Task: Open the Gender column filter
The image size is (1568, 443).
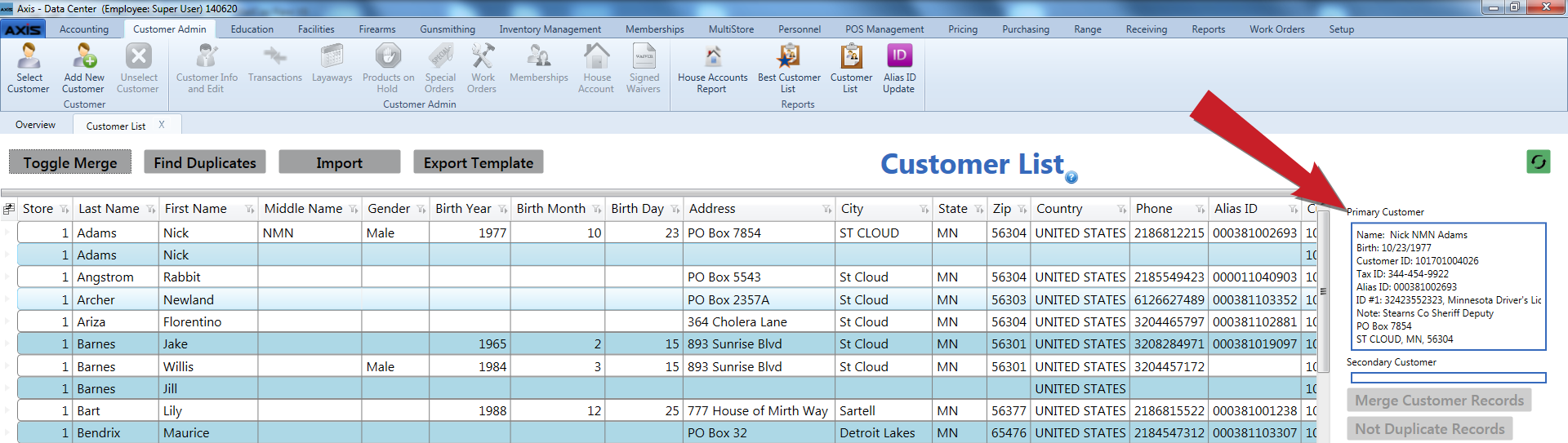Action: pyautogui.click(x=421, y=210)
